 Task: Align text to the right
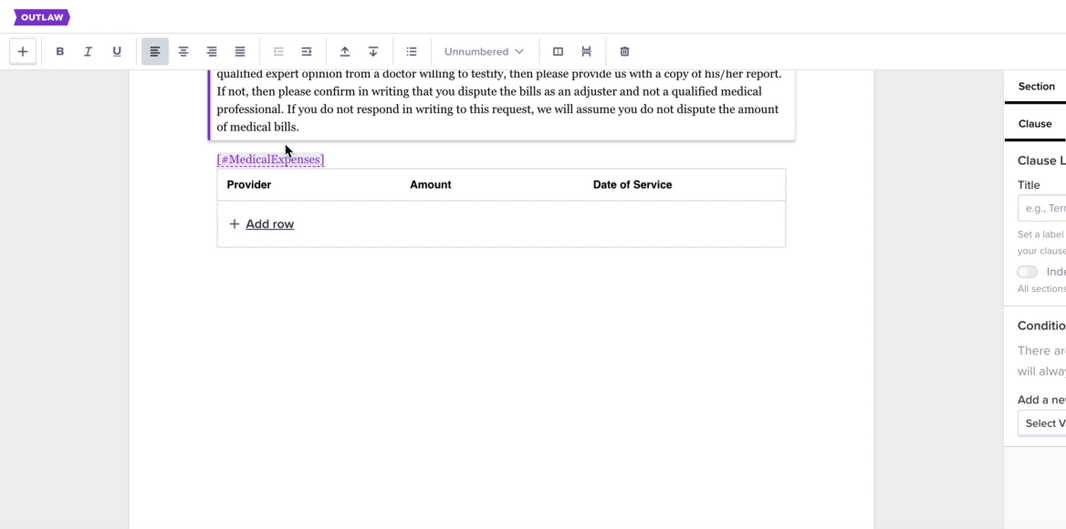tap(212, 52)
